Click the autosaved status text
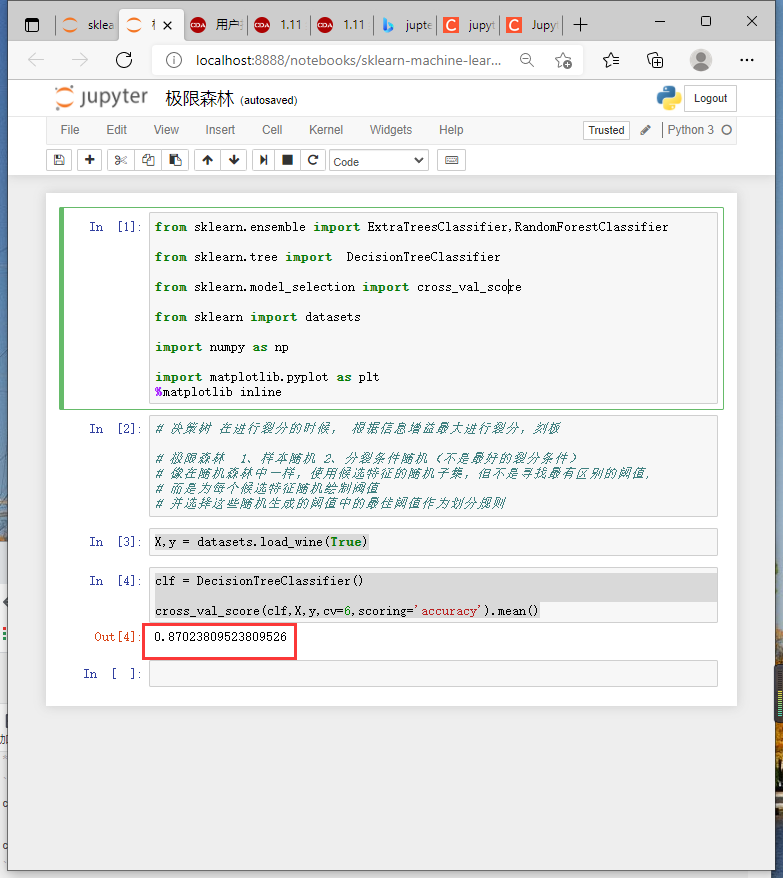The image size is (783, 878). tap(269, 100)
